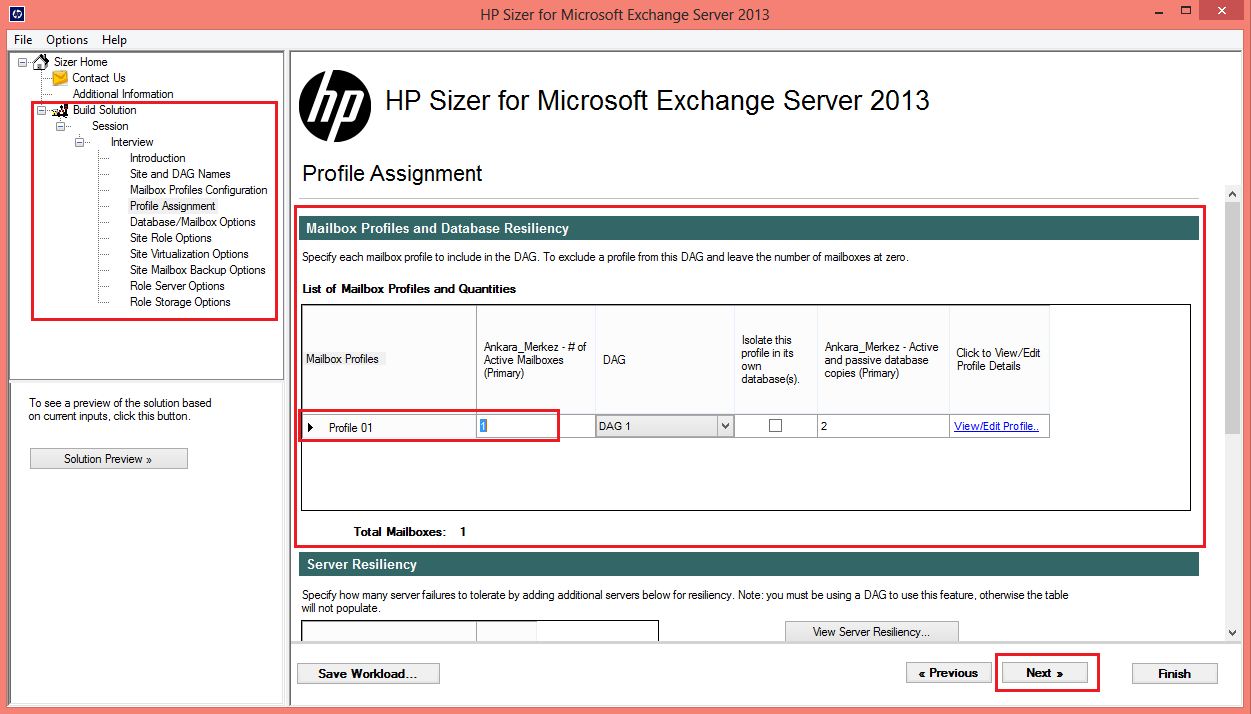Select Site Mailbox Backup Options
Viewport: 1251px width, 714px height.
pos(198,270)
